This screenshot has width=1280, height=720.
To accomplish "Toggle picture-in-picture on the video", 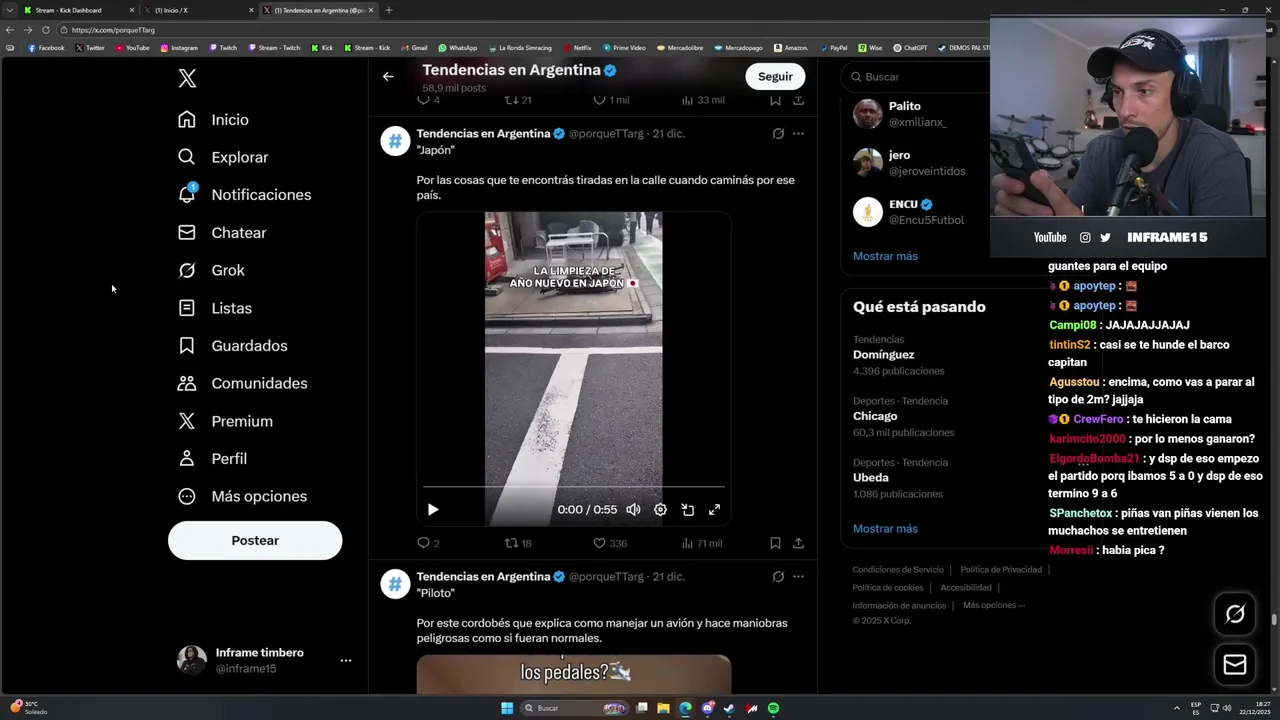I will (687, 509).
